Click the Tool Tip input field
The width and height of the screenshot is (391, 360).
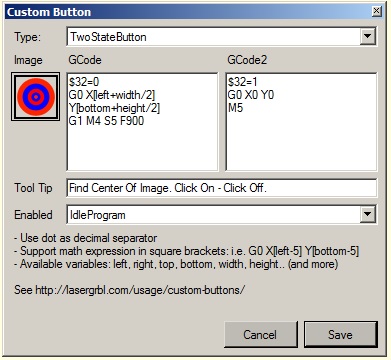(222, 188)
